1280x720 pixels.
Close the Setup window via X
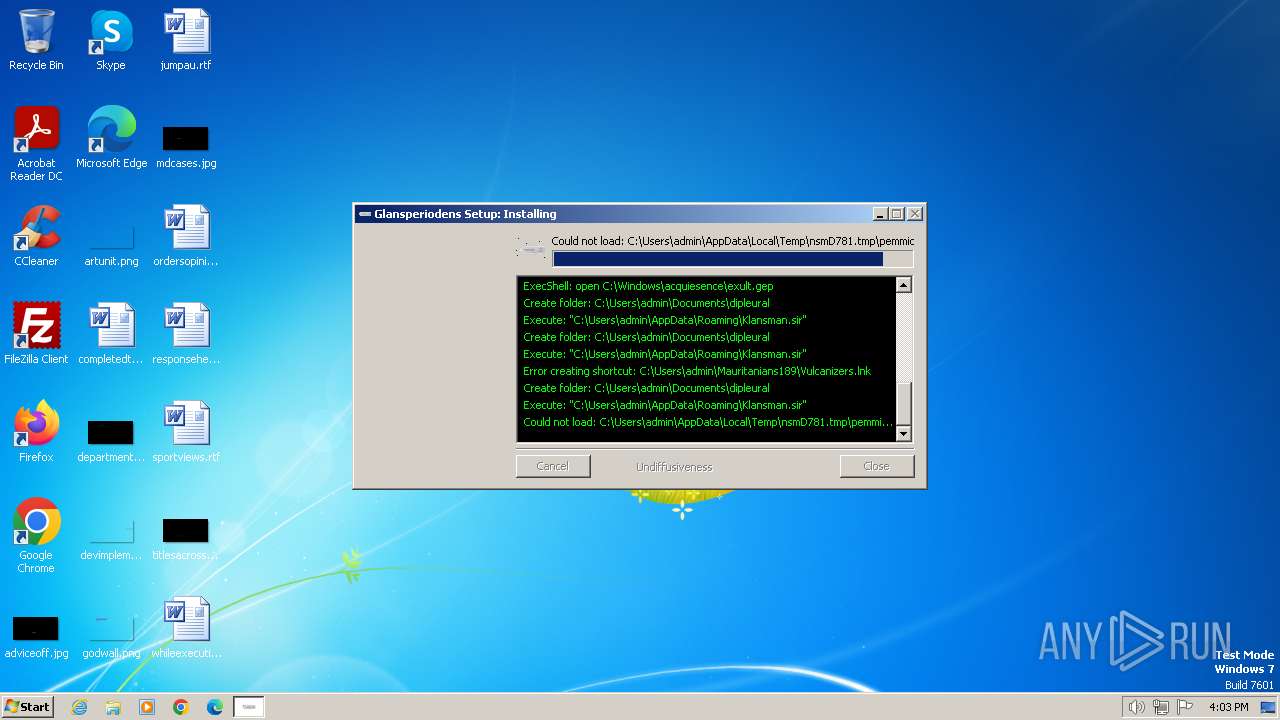point(915,214)
